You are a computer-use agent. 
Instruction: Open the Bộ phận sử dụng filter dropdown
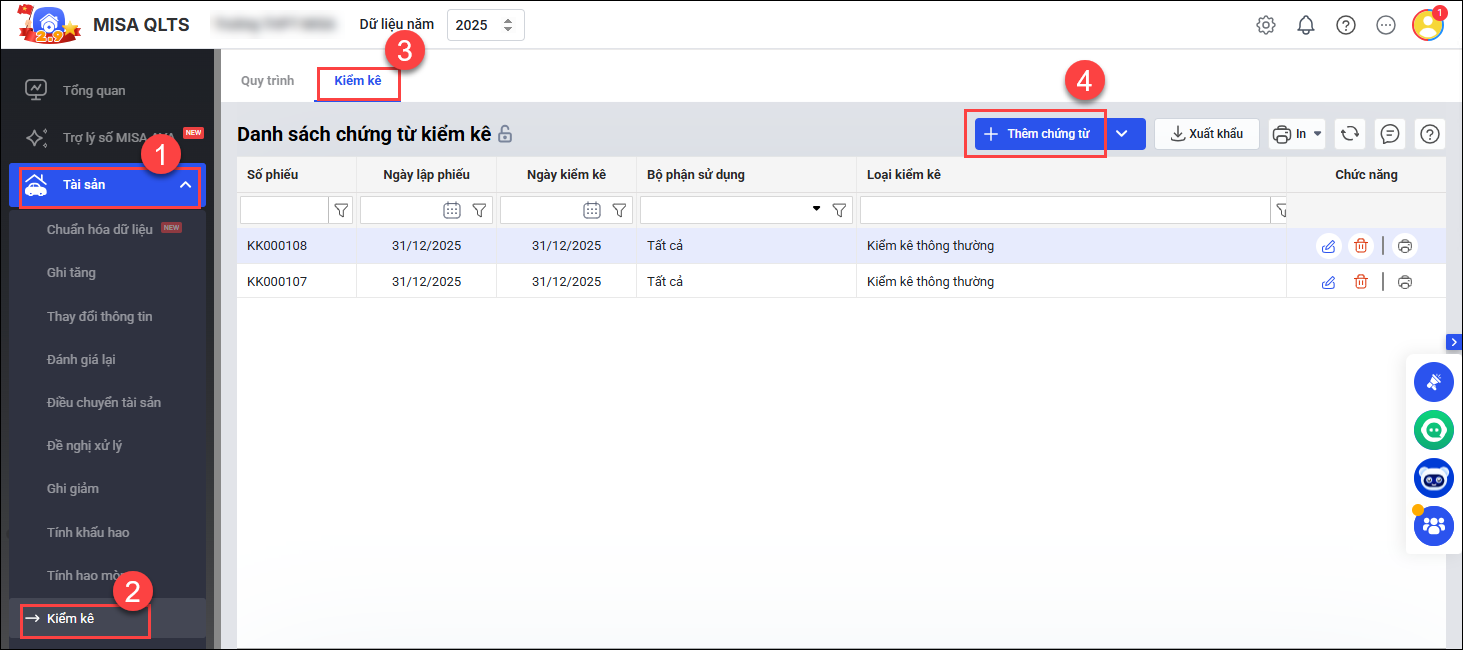tap(816, 209)
